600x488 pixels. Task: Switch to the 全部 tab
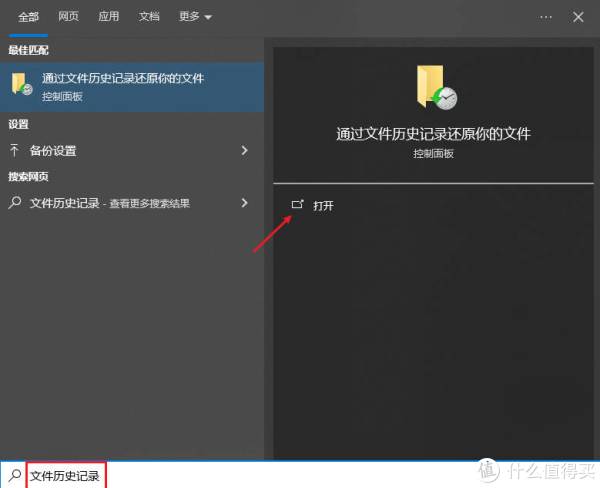coord(28,17)
